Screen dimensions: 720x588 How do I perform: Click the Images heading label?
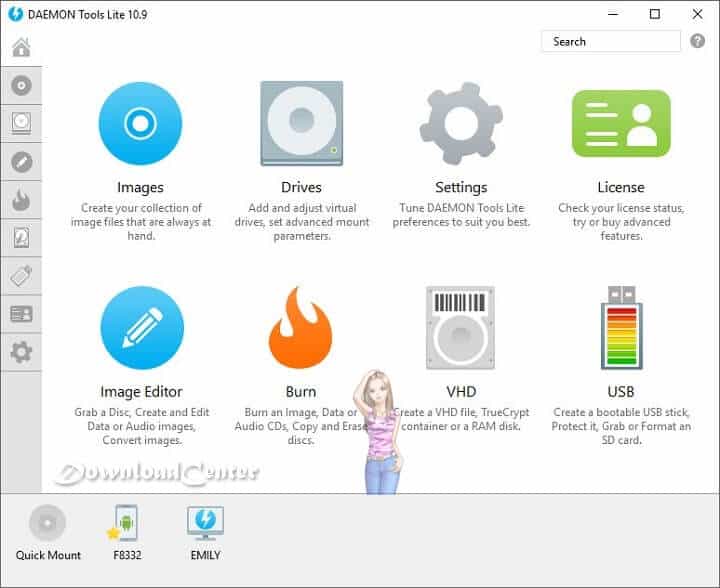[141, 187]
